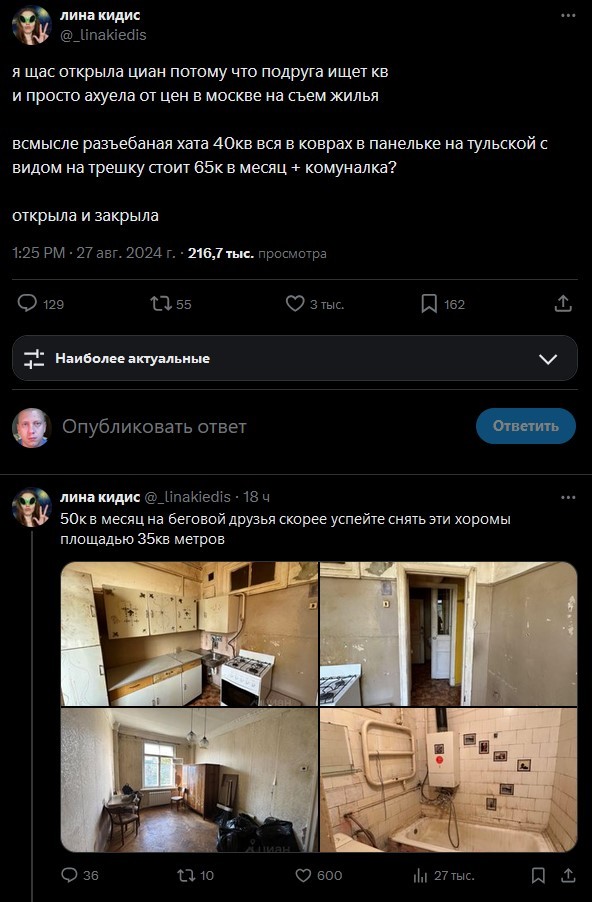Open more options on the main tweet
This screenshot has width=592, height=902.
(566, 14)
